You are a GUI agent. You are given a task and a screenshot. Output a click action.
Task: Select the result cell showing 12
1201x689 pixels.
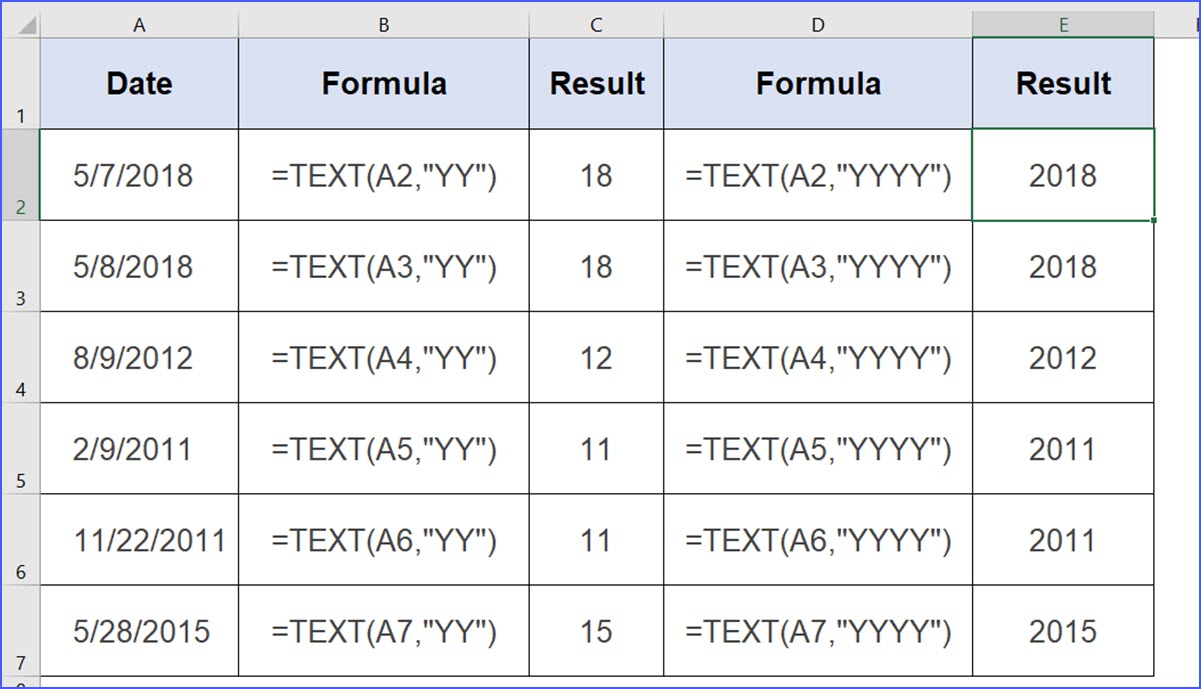596,358
